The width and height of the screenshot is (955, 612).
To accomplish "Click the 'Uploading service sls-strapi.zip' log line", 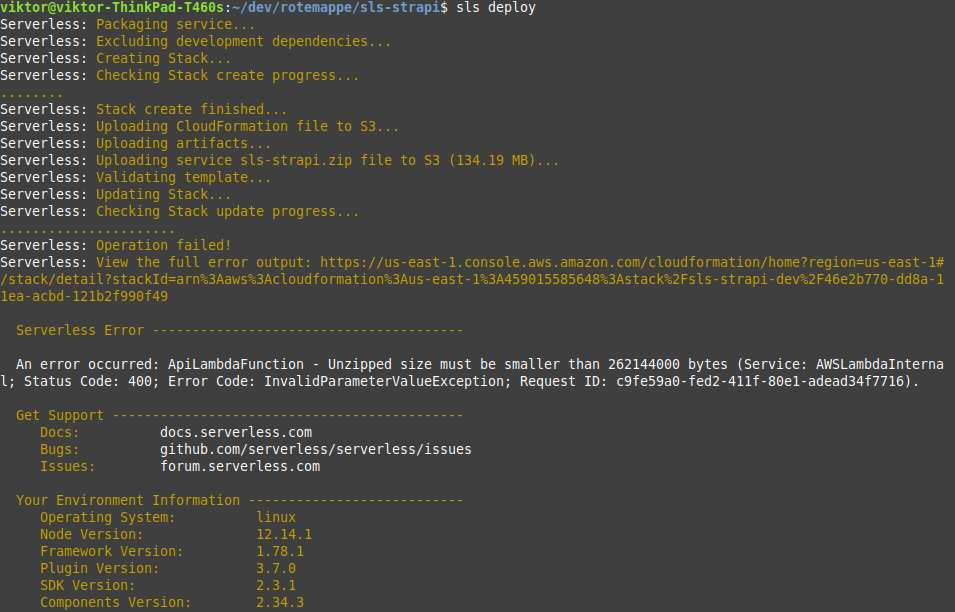I will click(x=327, y=160).
